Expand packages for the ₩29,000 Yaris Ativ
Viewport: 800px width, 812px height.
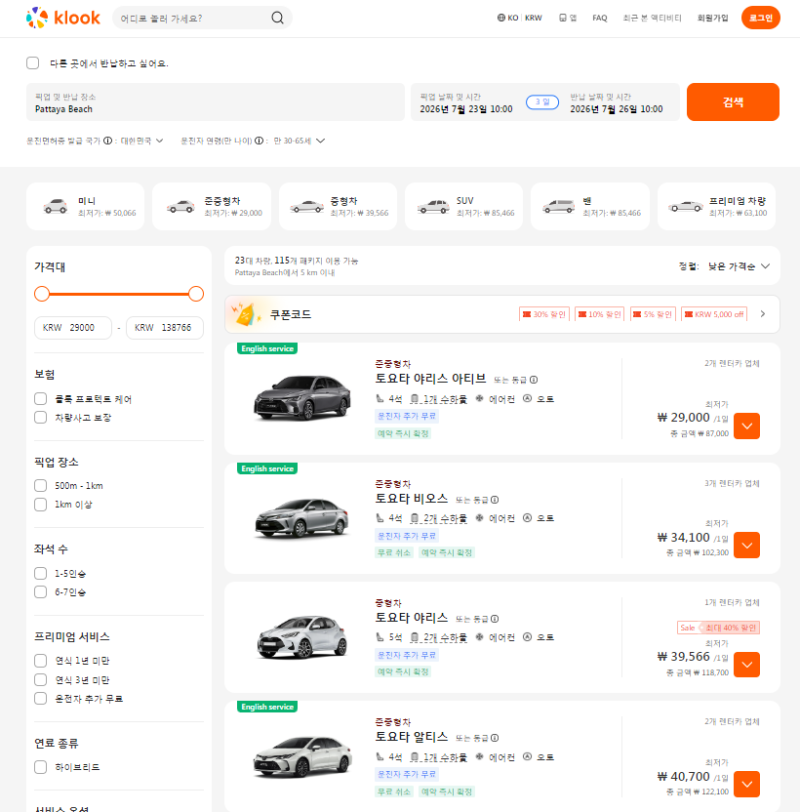click(747, 426)
